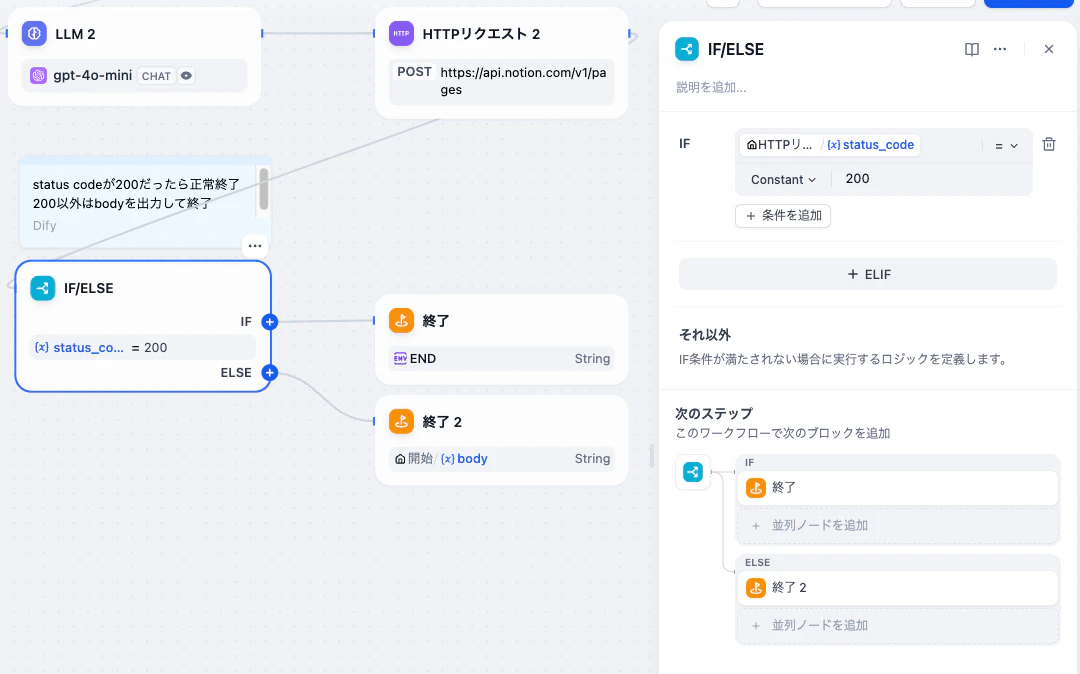Click the CHAT badge on the LLM 2 node
The height and width of the screenshot is (674, 1080).
[x=156, y=76]
